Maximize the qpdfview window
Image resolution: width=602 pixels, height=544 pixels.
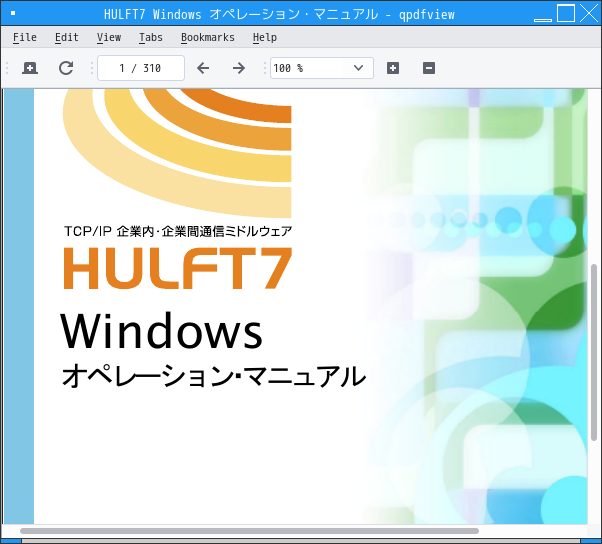pyautogui.click(x=566, y=13)
